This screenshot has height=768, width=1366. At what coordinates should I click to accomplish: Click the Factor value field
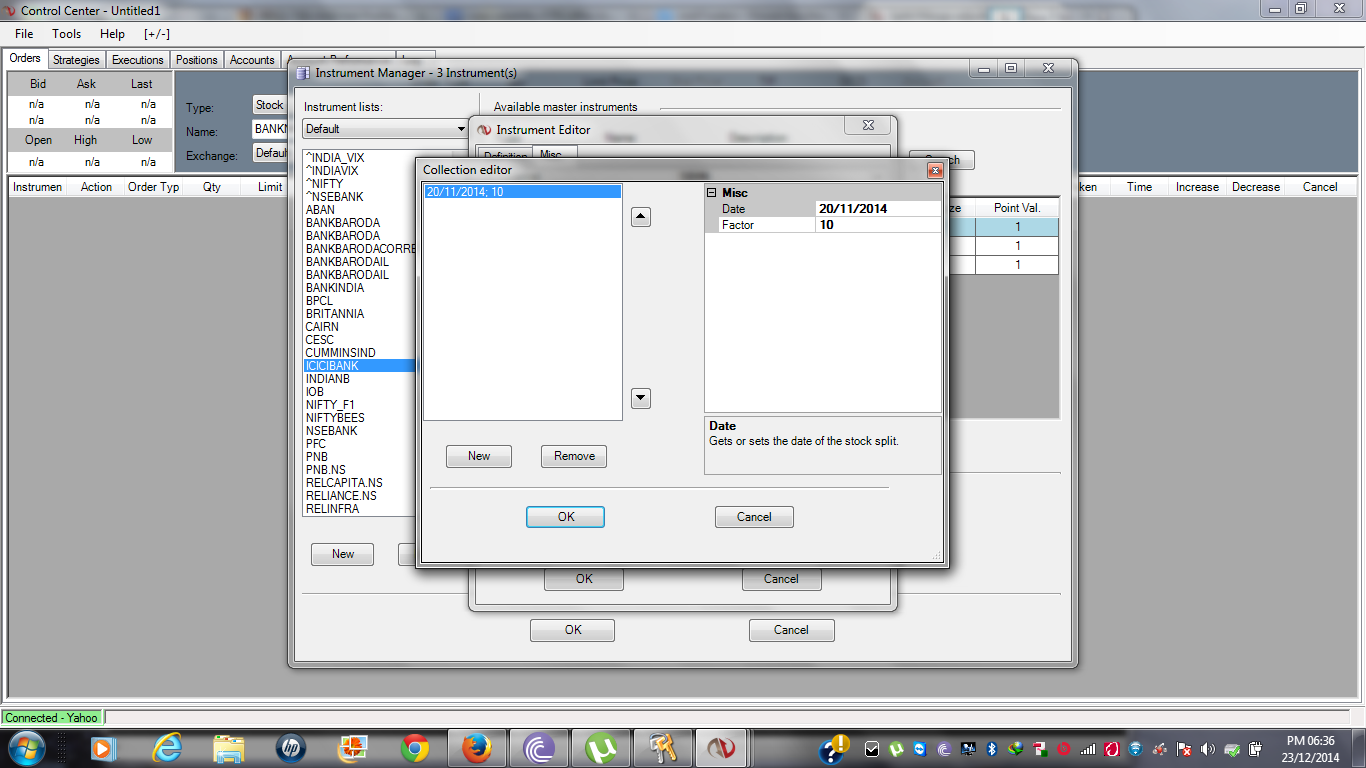878,225
